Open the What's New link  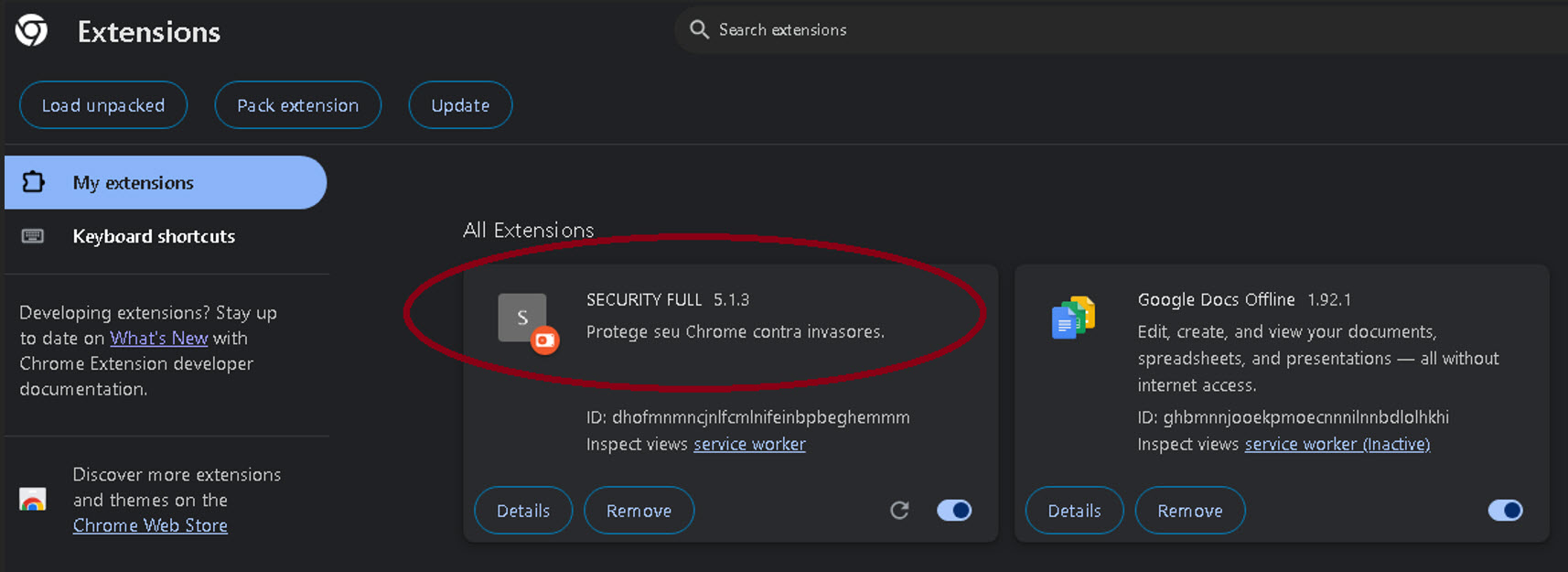158,338
